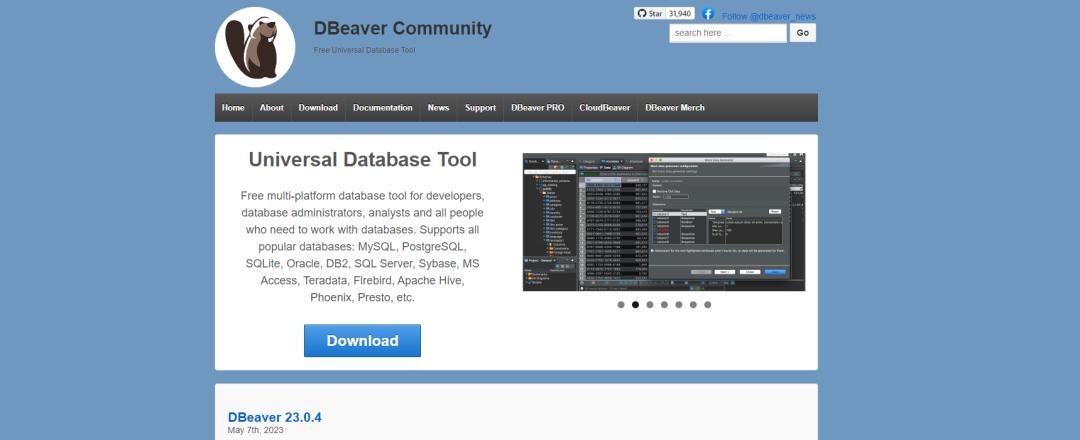
Task: Click the GitHub Star button
Action: (649, 14)
